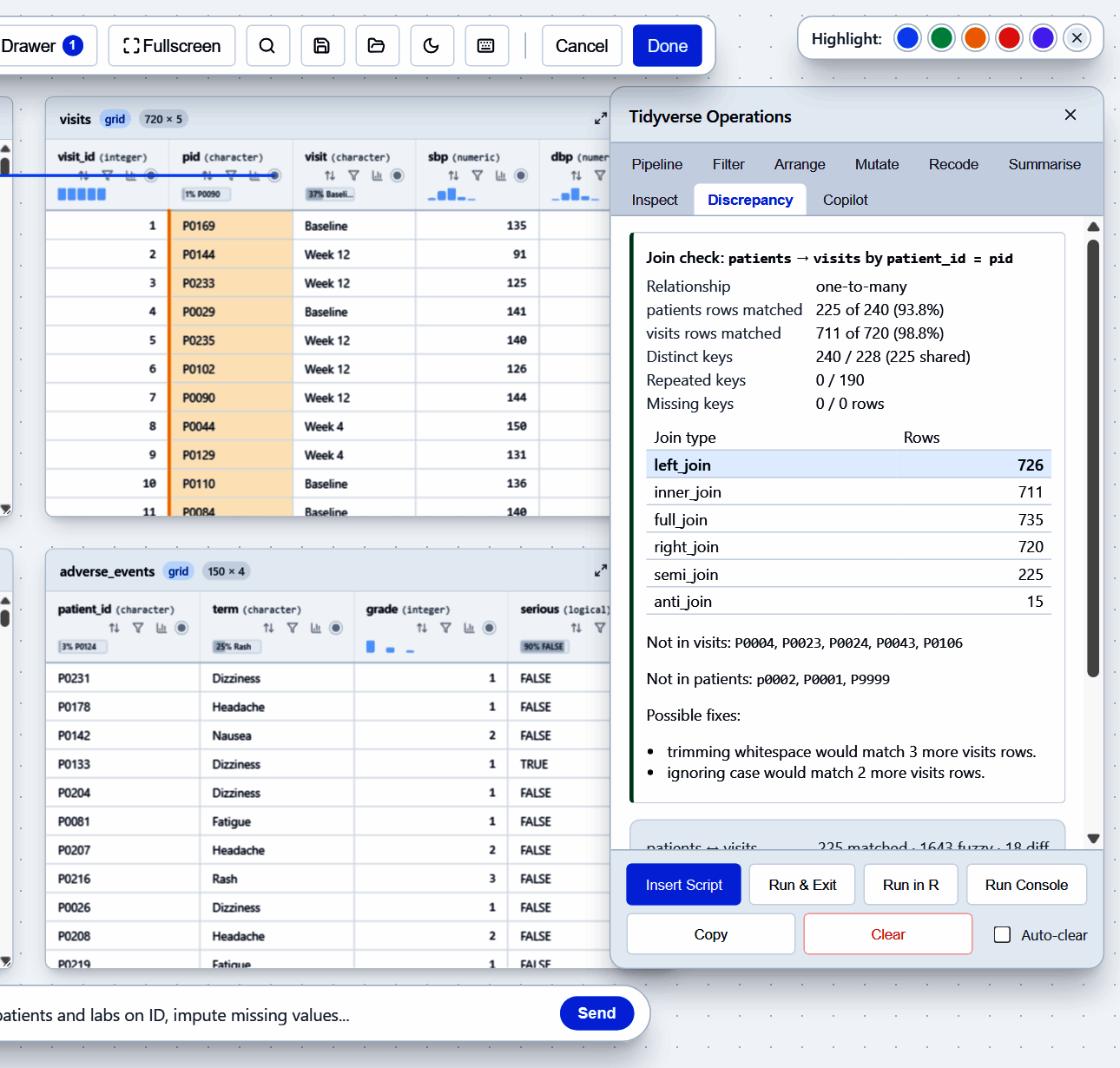Click the Tidyverse panel scroll-up arrow
The height and width of the screenshot is (1068, 1120).
[1093, 227]
